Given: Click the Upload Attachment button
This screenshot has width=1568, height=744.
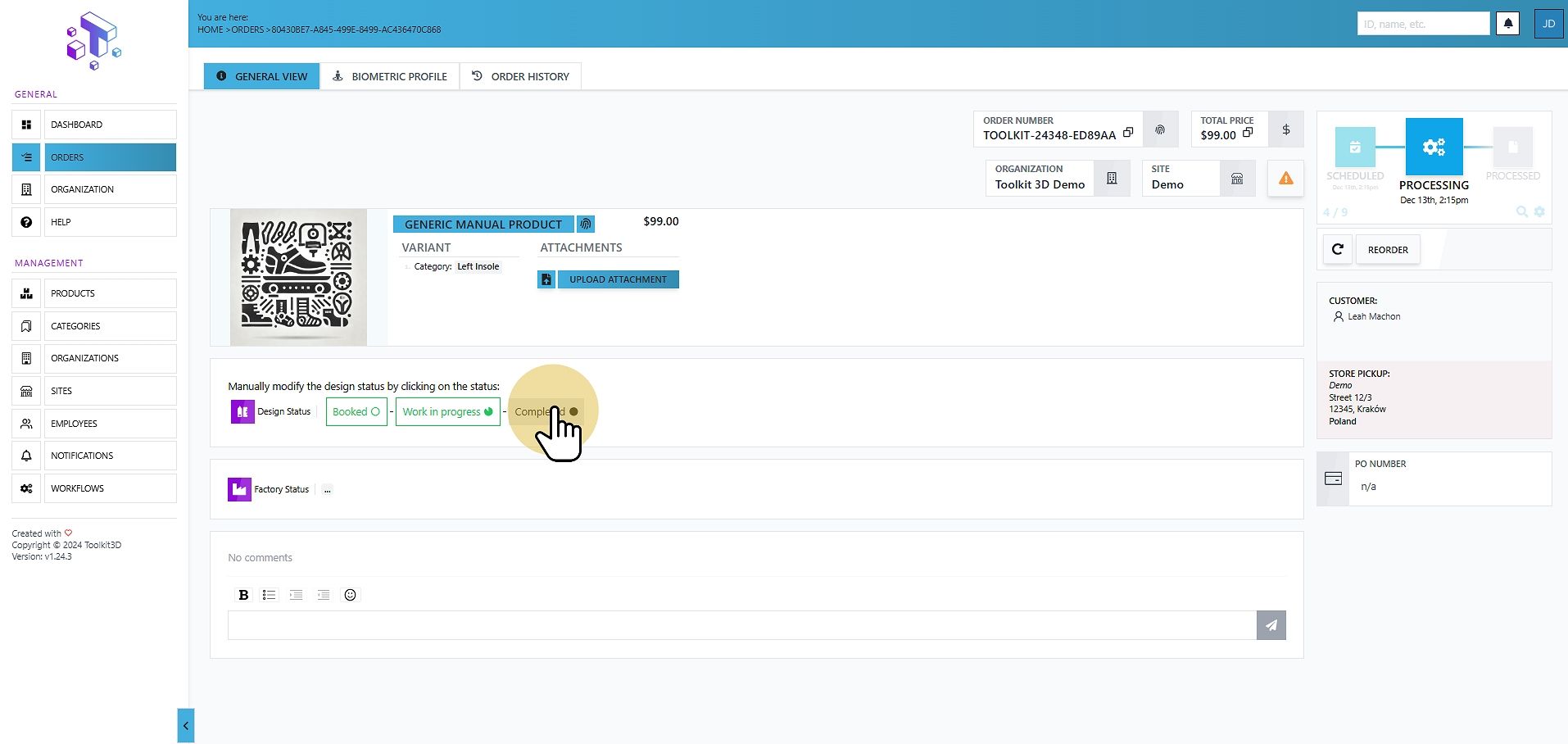Looking at the screenshot, I should pyautogui.click(x=608, y=279).
